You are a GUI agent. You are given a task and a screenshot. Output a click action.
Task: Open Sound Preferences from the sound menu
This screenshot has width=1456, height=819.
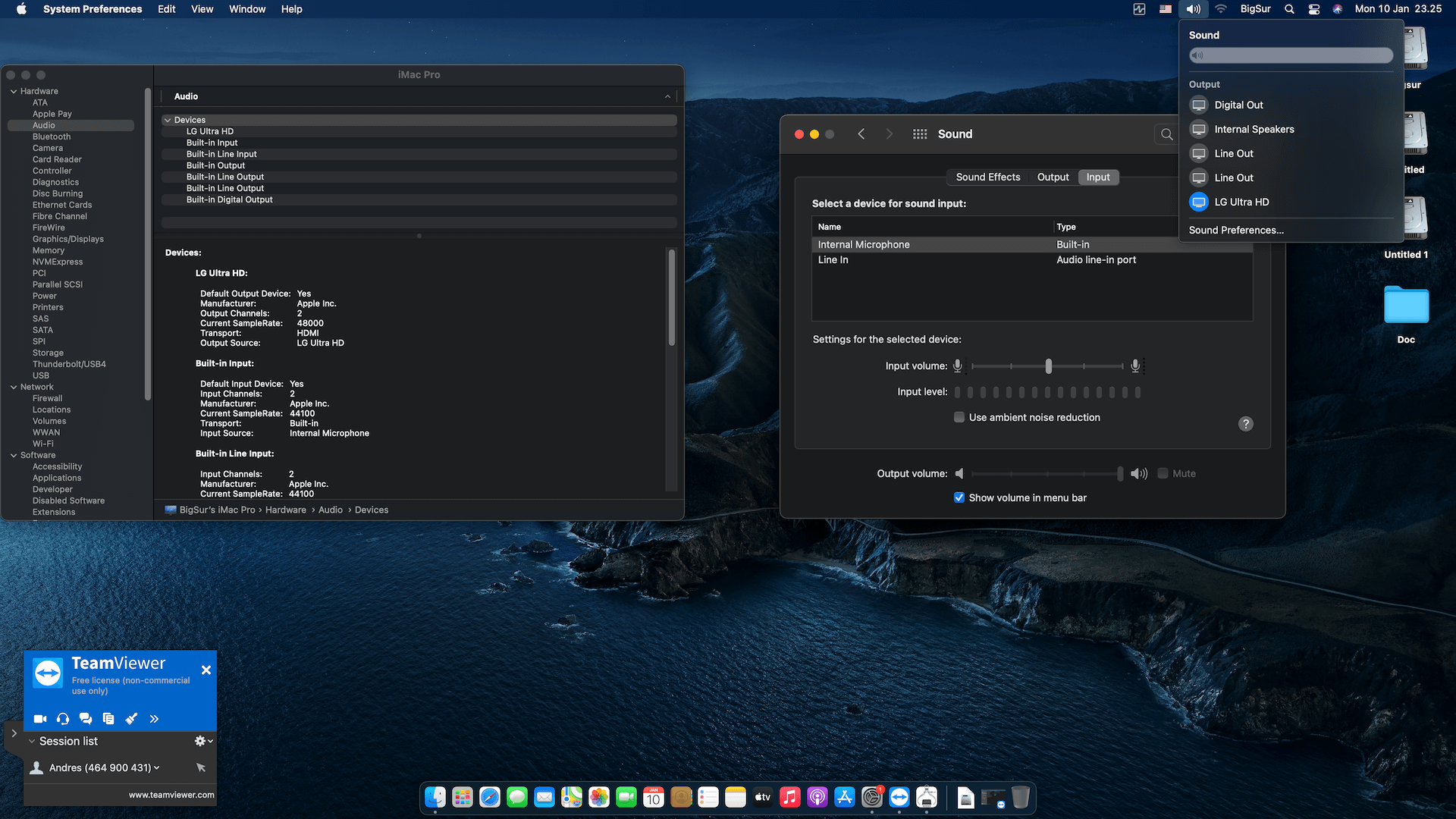pyautogui.click(x=1235, y=230)
